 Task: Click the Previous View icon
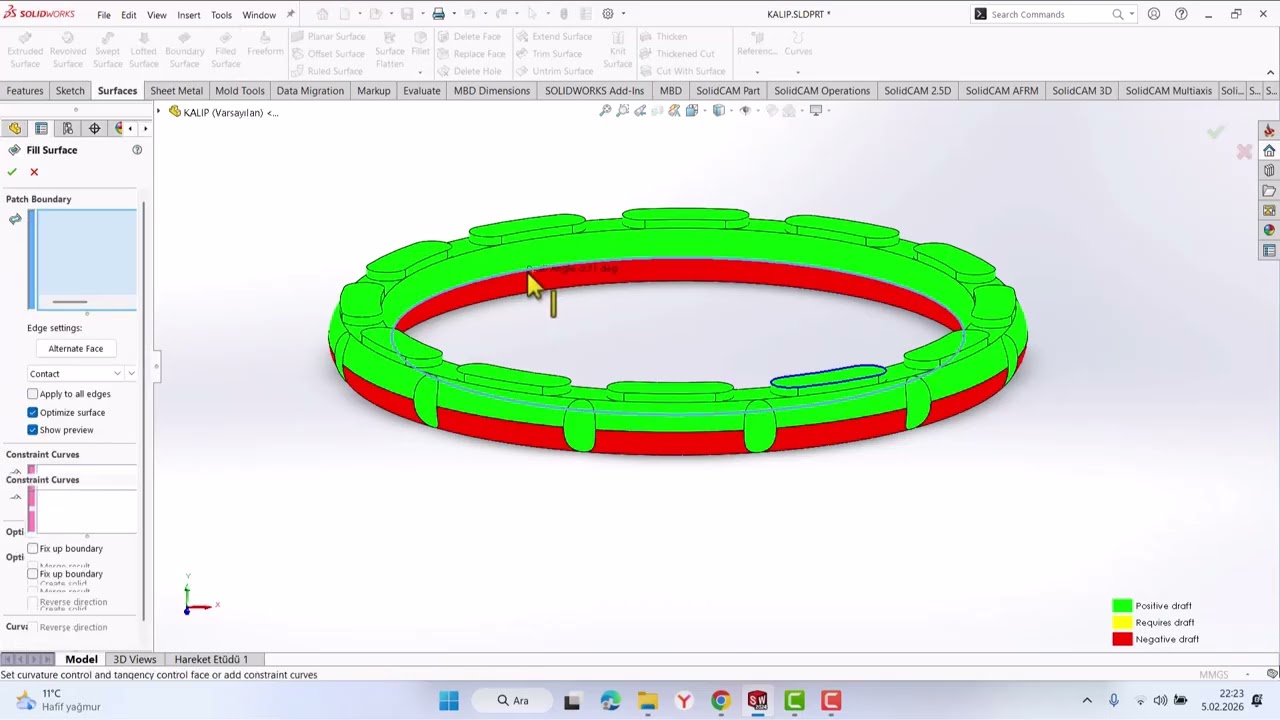pyautogui.click(x=640, y=110)
